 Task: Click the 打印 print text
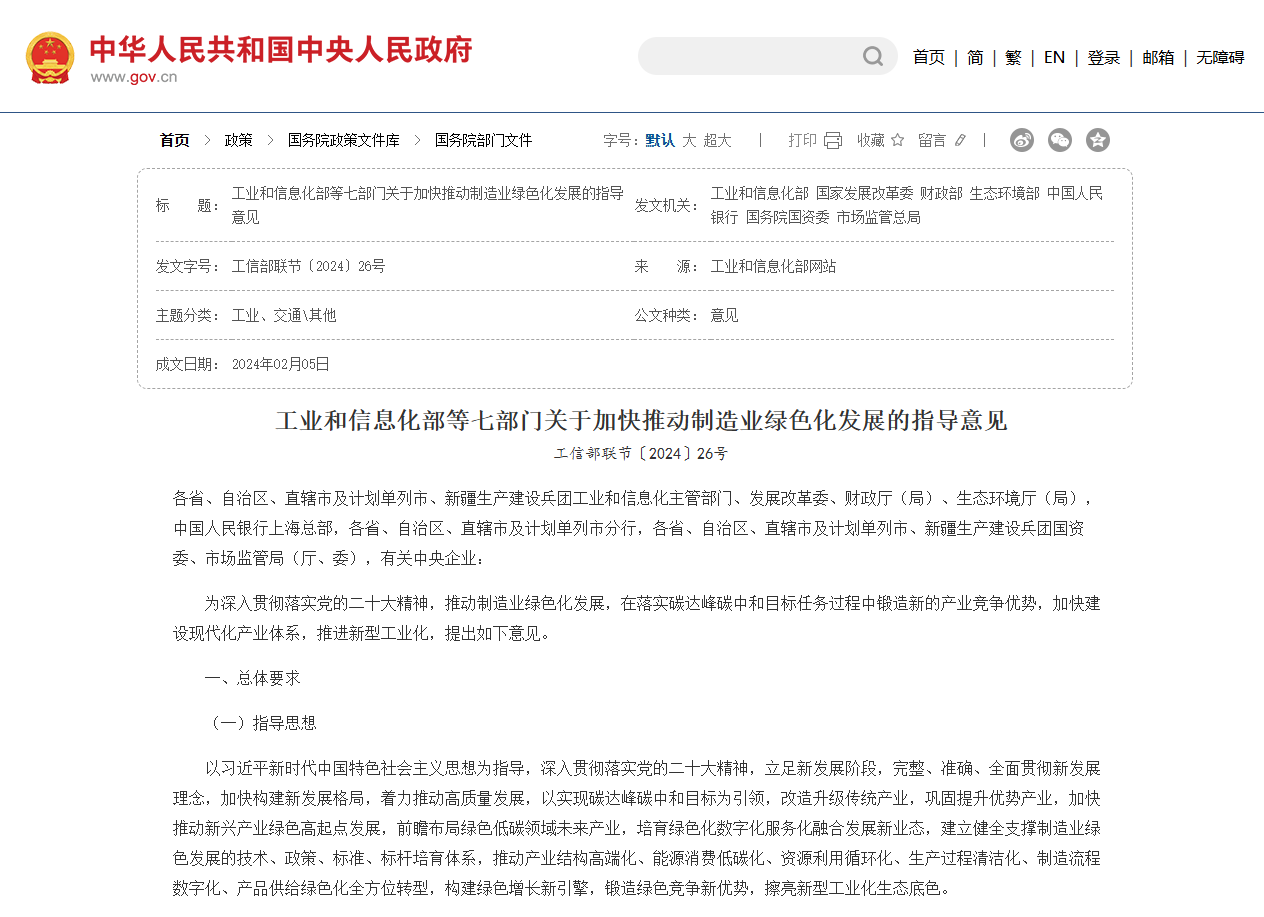803,140
